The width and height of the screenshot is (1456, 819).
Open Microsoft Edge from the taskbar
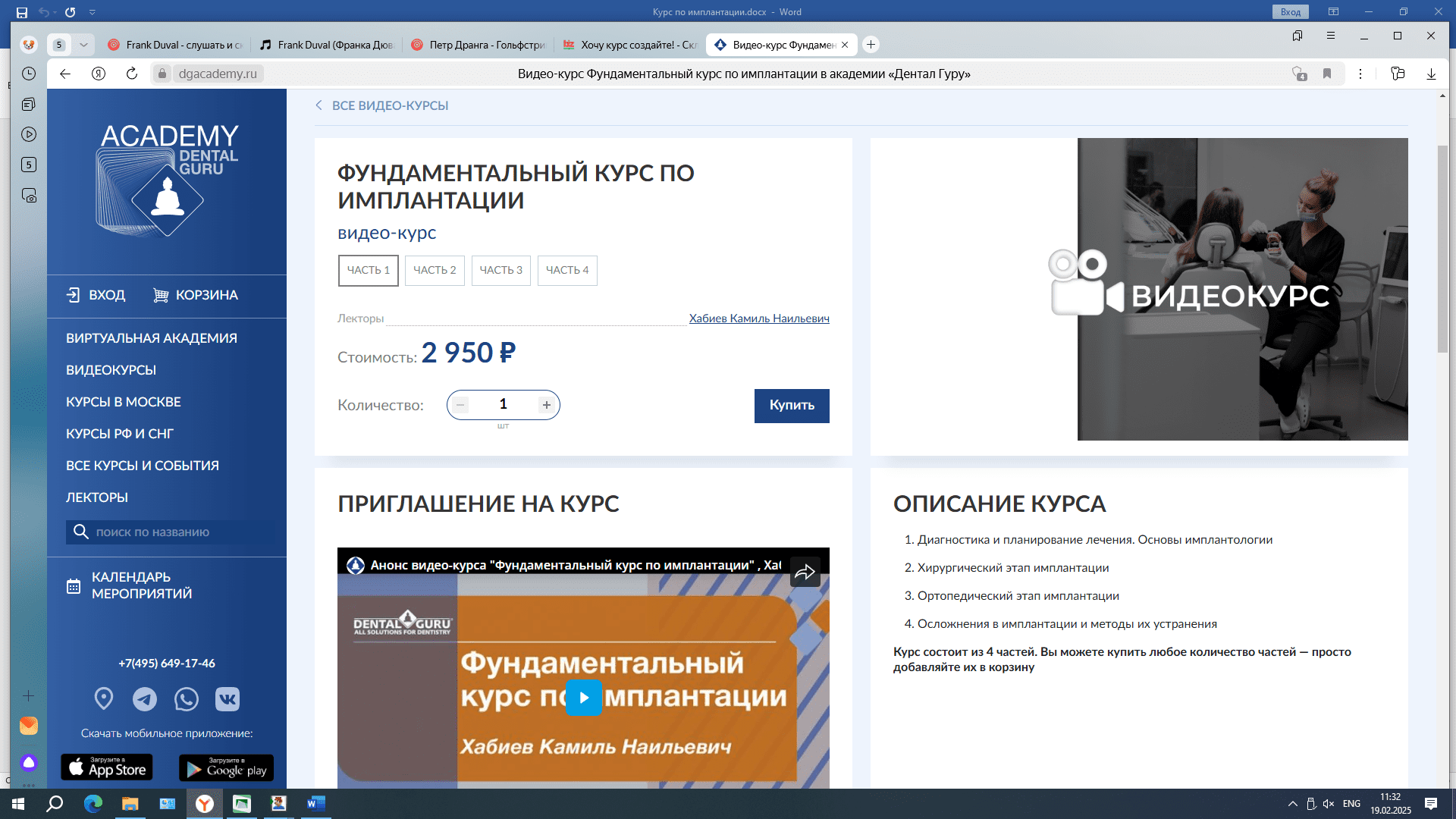(x=93, y=804)
